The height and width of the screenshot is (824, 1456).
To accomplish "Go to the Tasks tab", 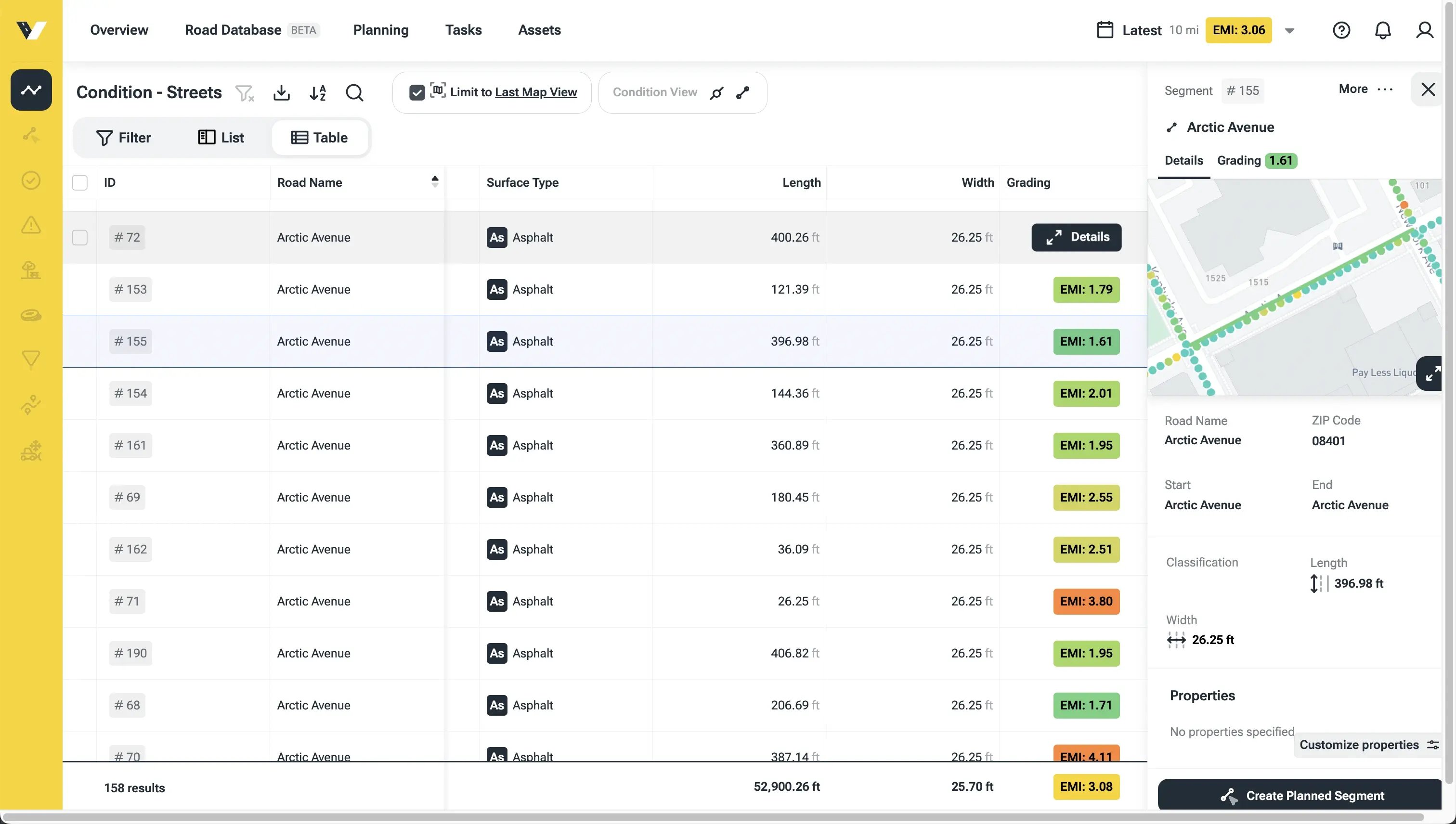I will [x=463, y=30].
